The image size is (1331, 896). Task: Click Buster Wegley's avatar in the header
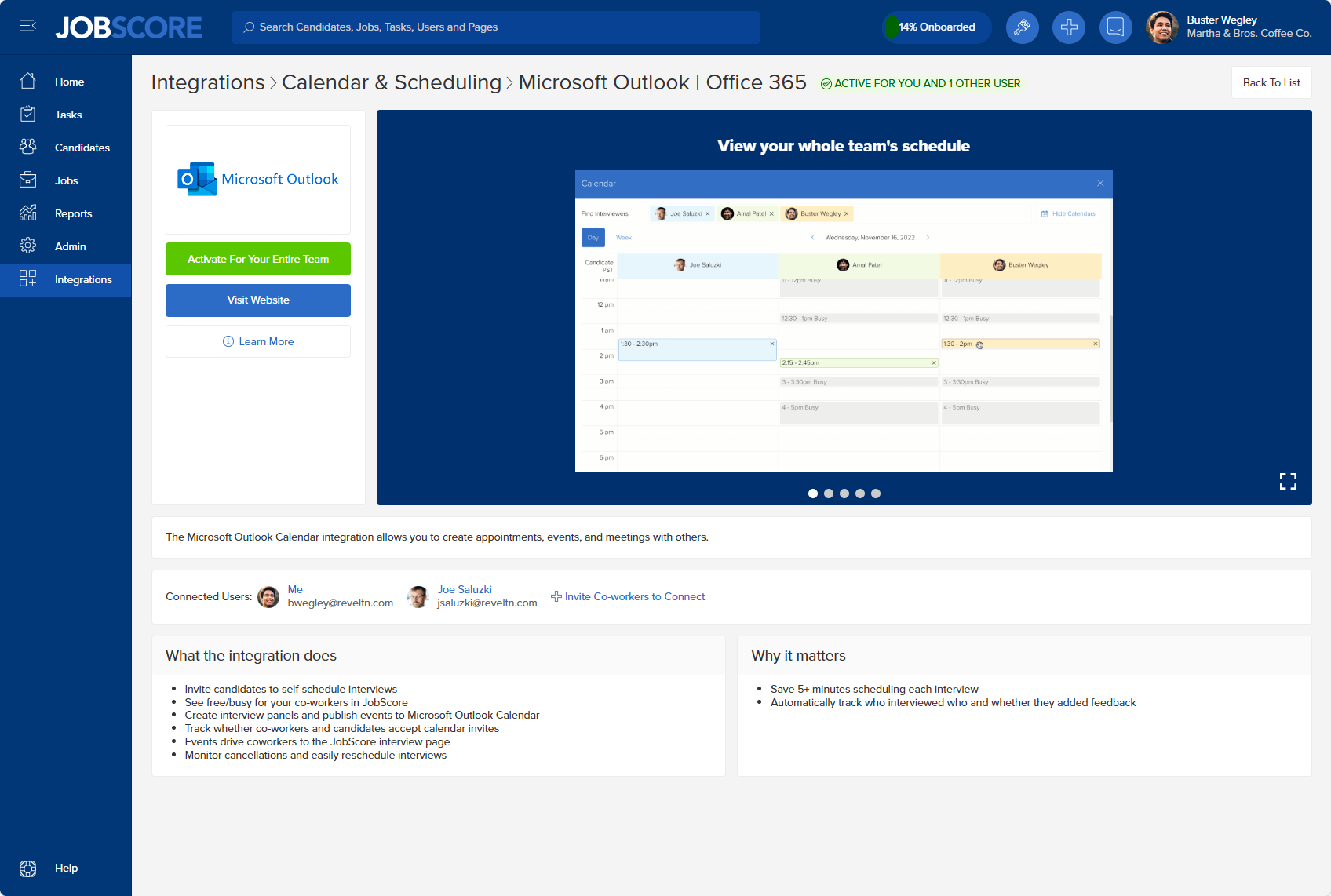pos(1162,27)
